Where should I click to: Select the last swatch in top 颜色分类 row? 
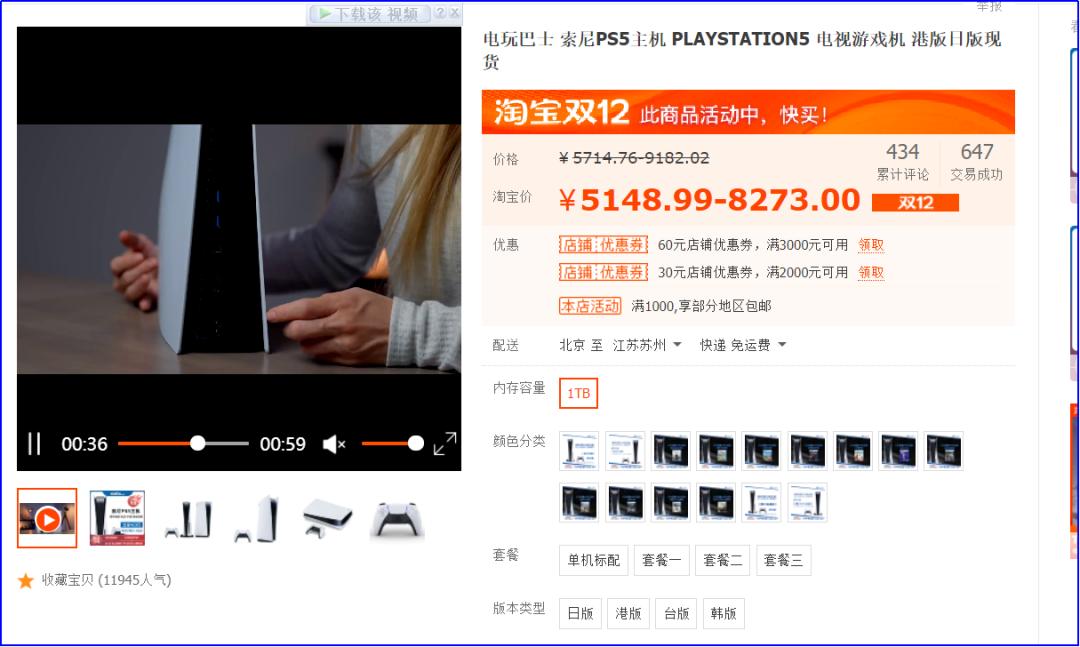944,451
